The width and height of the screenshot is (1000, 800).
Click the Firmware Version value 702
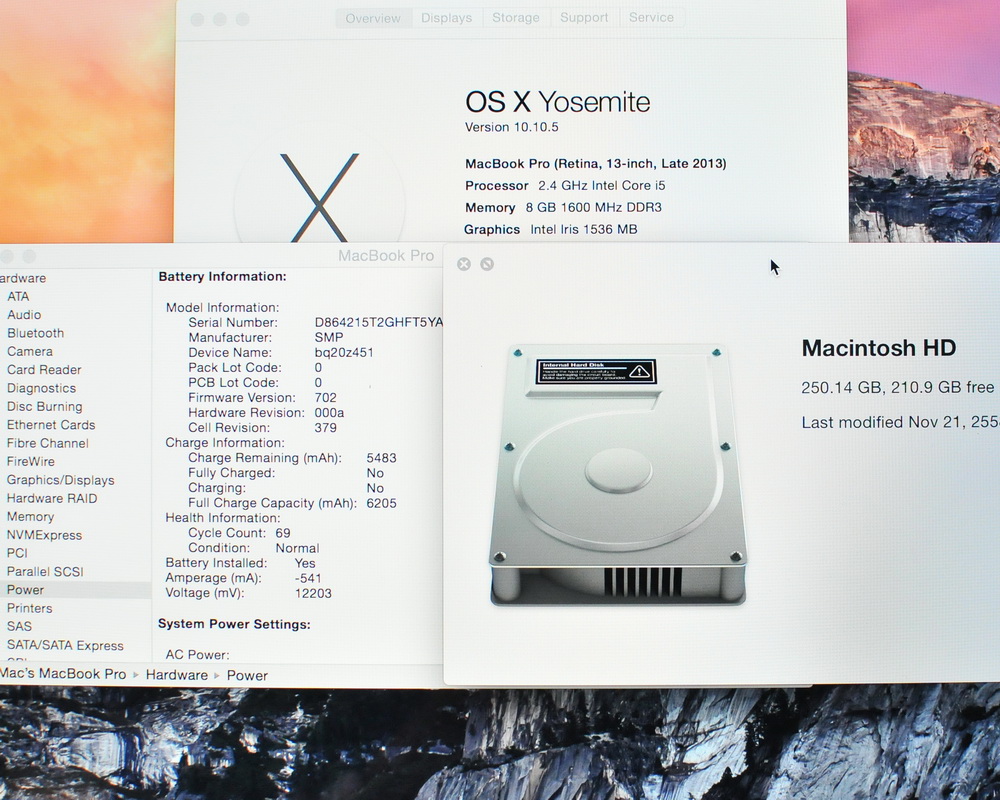[x=326, y=397]
